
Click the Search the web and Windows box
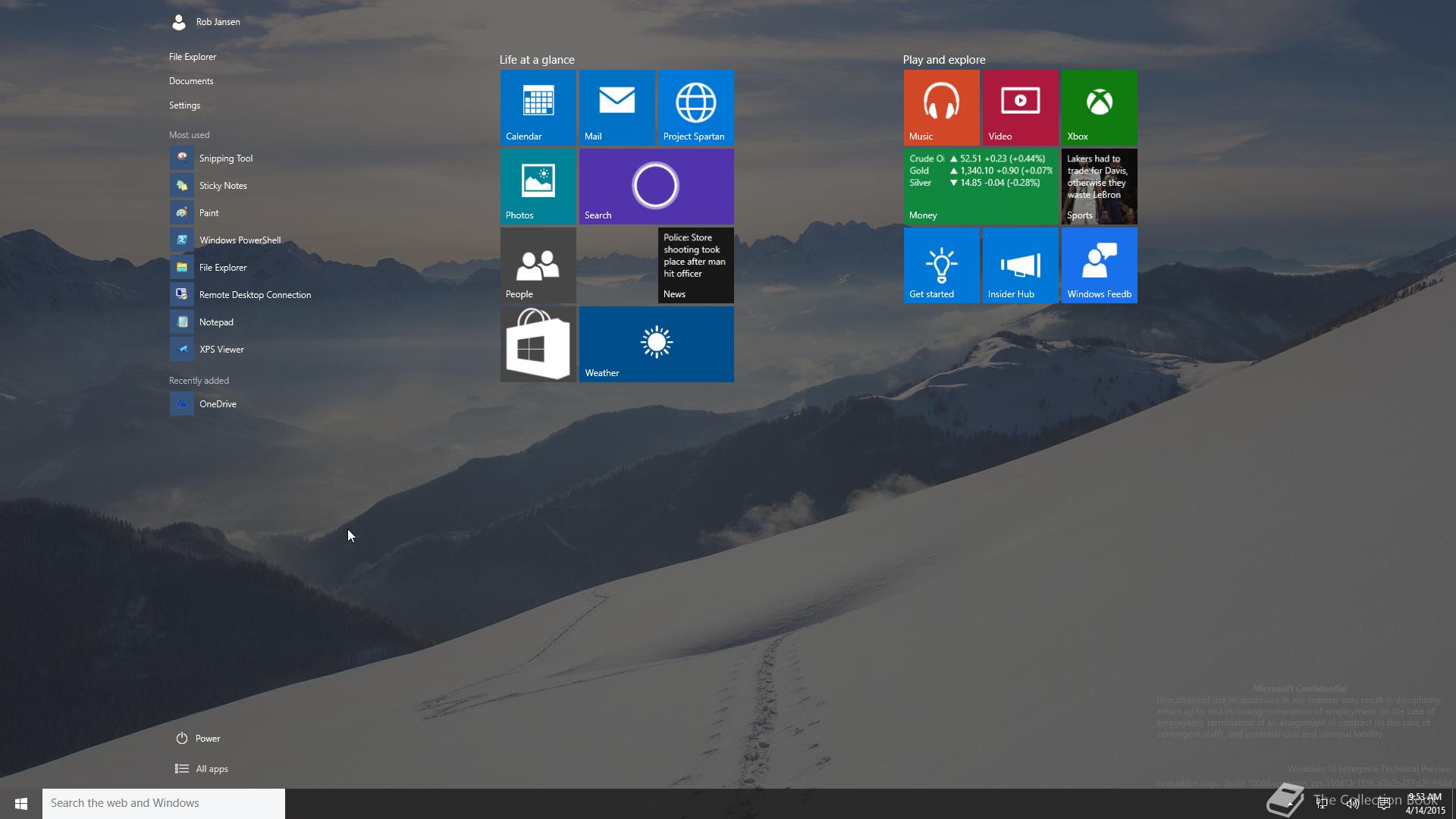tap(164, 804)
